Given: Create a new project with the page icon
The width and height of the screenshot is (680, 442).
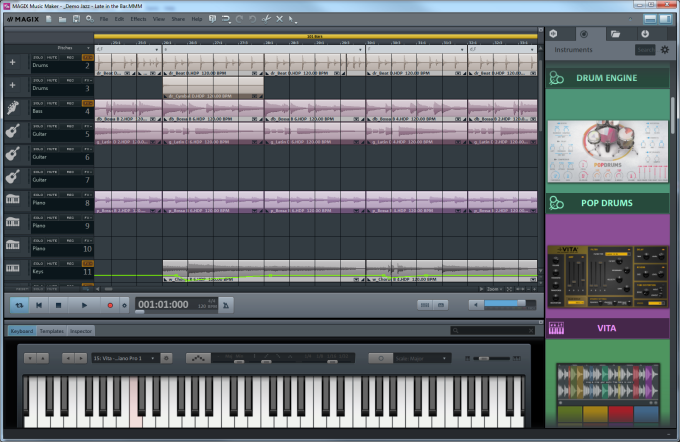Looking at the screenshot, I should (49, 19).
